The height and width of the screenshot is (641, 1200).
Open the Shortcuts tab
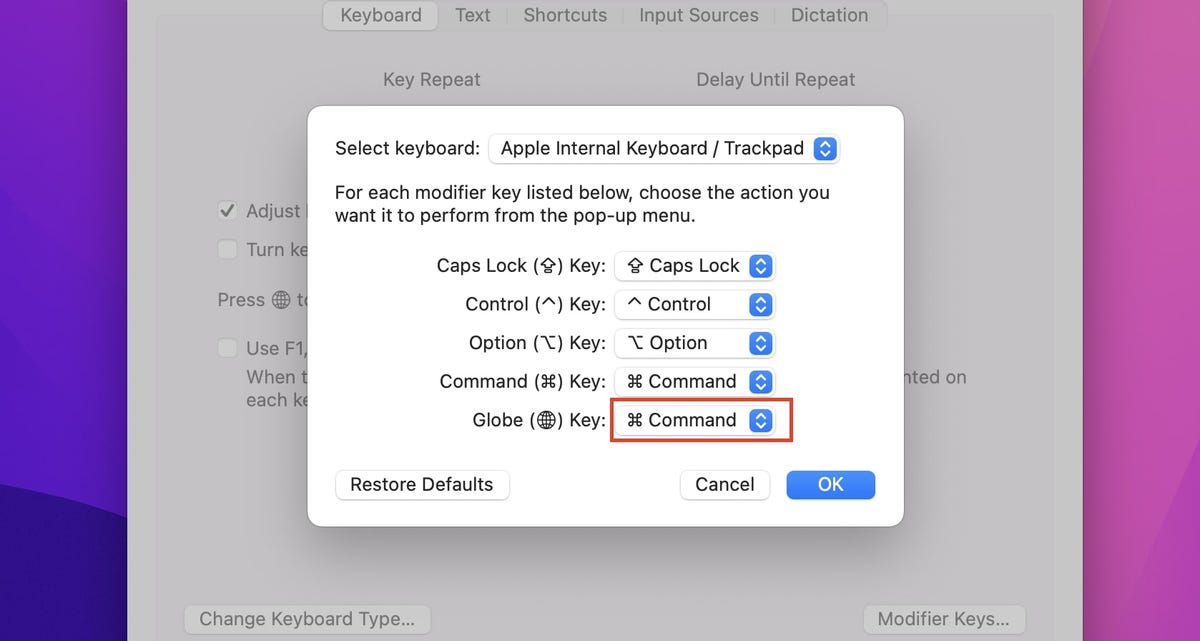point(565,15)
